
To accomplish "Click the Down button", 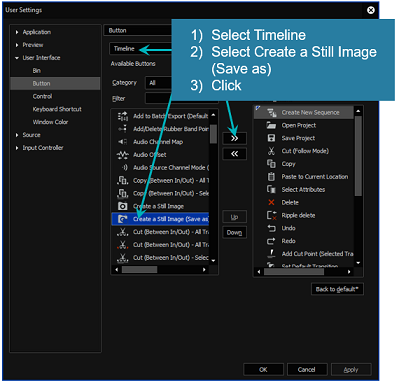I will click(234, 232).
